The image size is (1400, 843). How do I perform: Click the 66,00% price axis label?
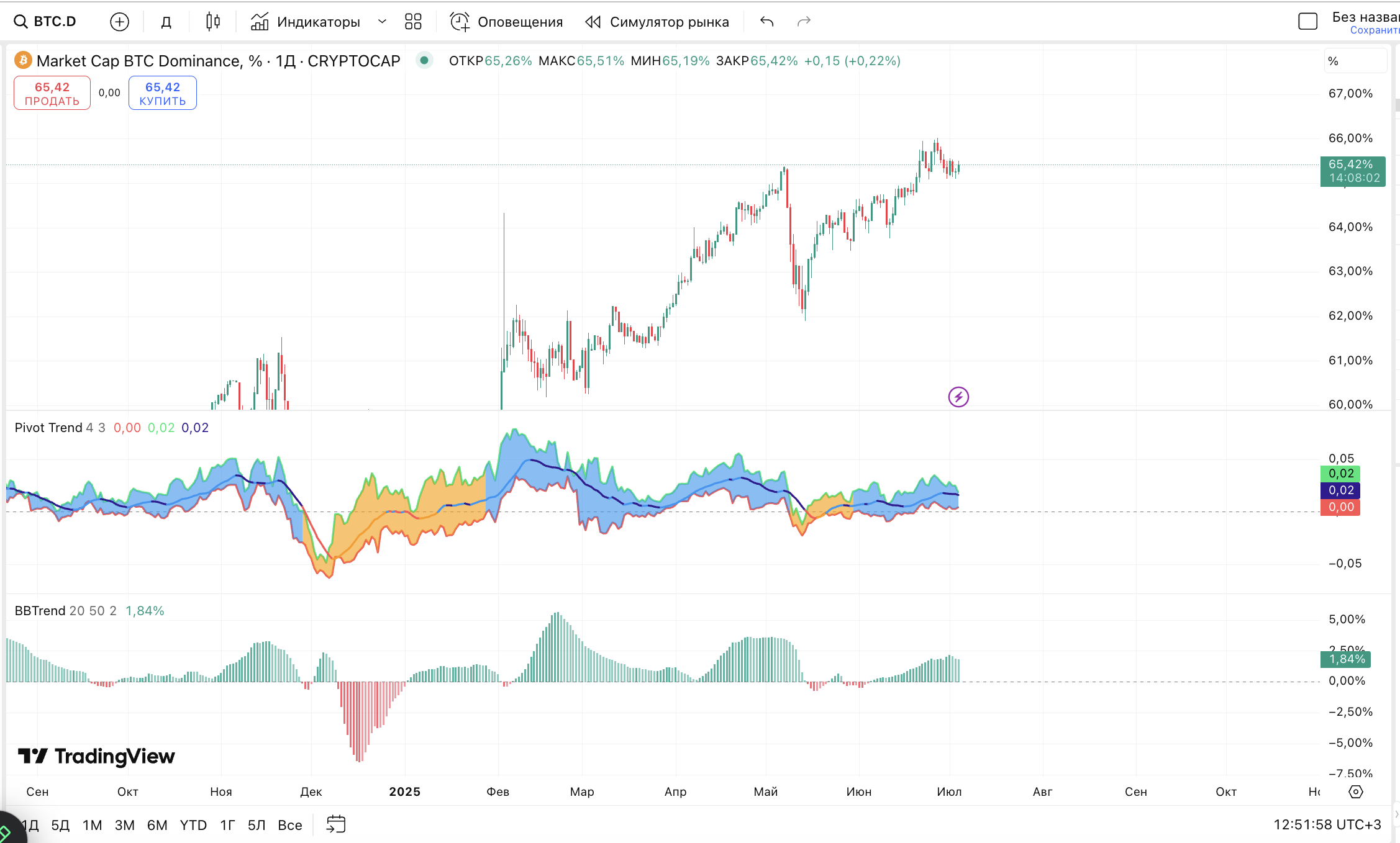pos(1350,138)
